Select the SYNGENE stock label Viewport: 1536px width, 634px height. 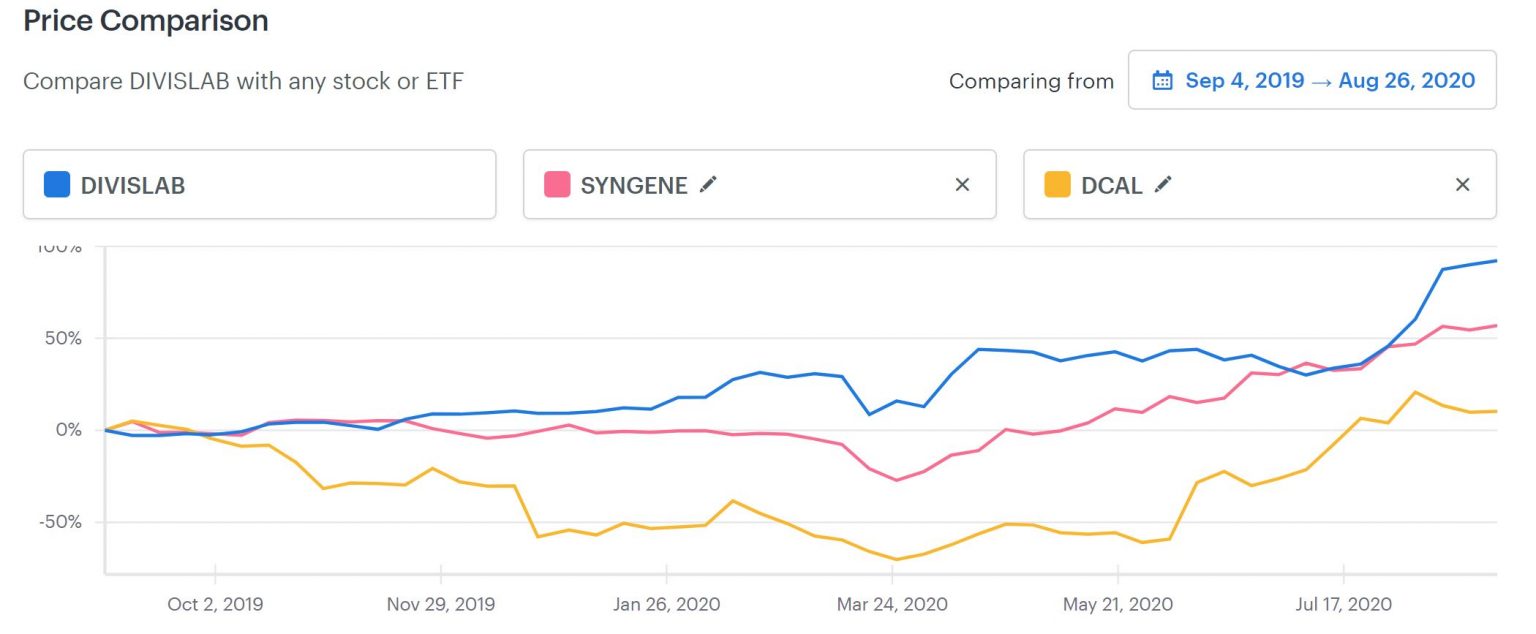tap(634, 186)
